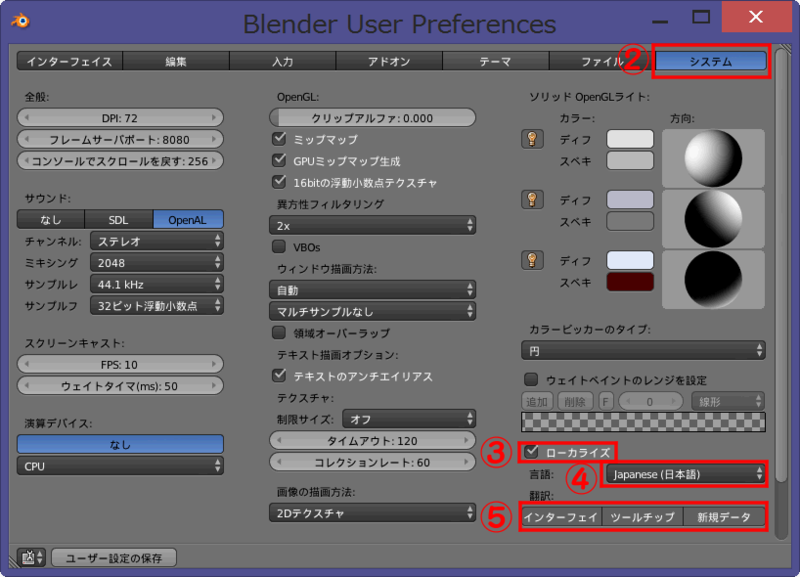Click the second light ディフ color swatch
Viewport: 800px width, 577px height.
click(x=630, y=199)
